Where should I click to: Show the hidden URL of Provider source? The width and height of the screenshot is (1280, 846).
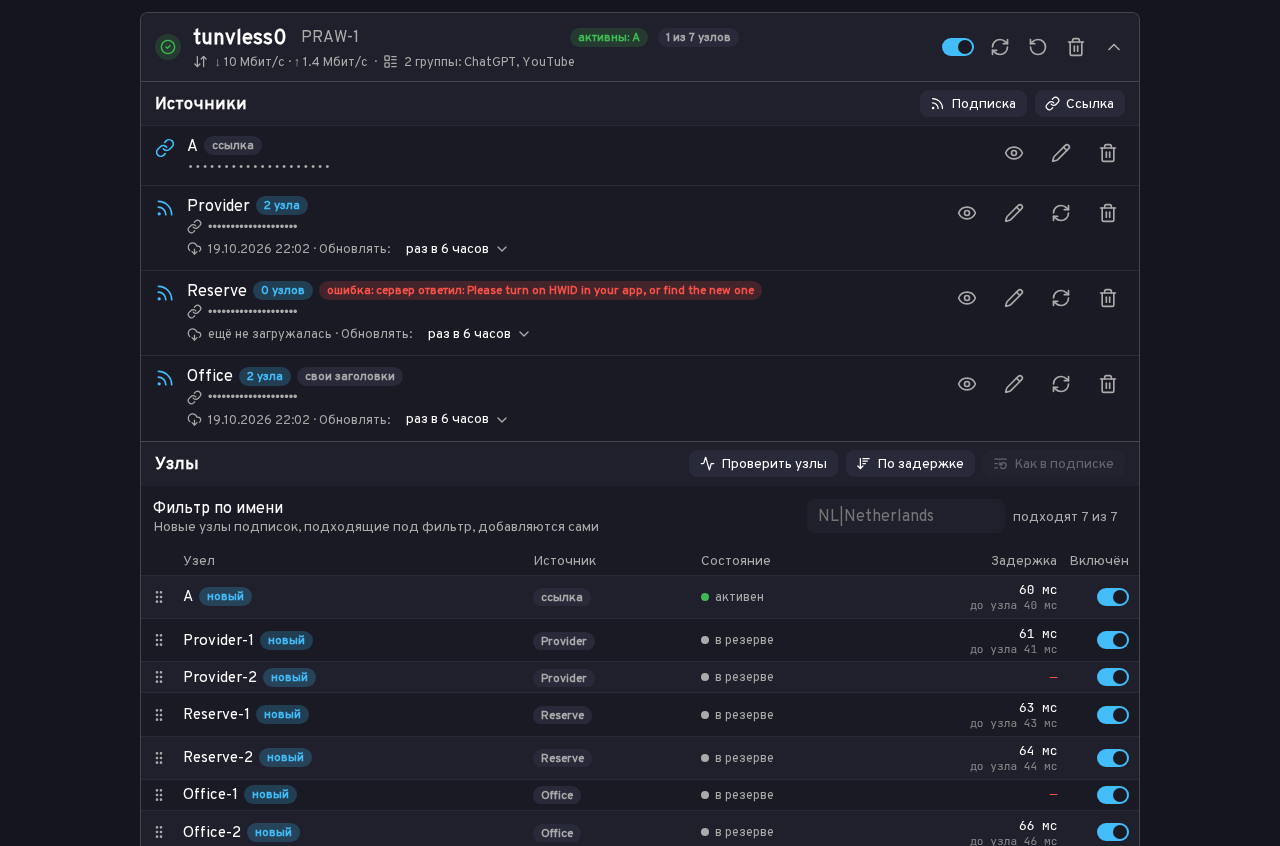click(x=967, y=213)
